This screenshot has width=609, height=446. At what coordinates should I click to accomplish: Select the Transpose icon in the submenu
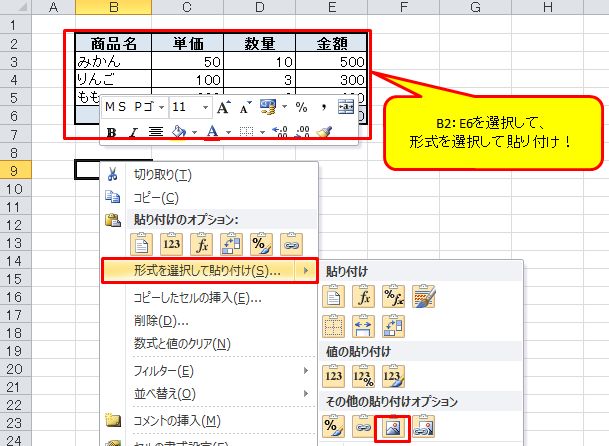(393, 326)
